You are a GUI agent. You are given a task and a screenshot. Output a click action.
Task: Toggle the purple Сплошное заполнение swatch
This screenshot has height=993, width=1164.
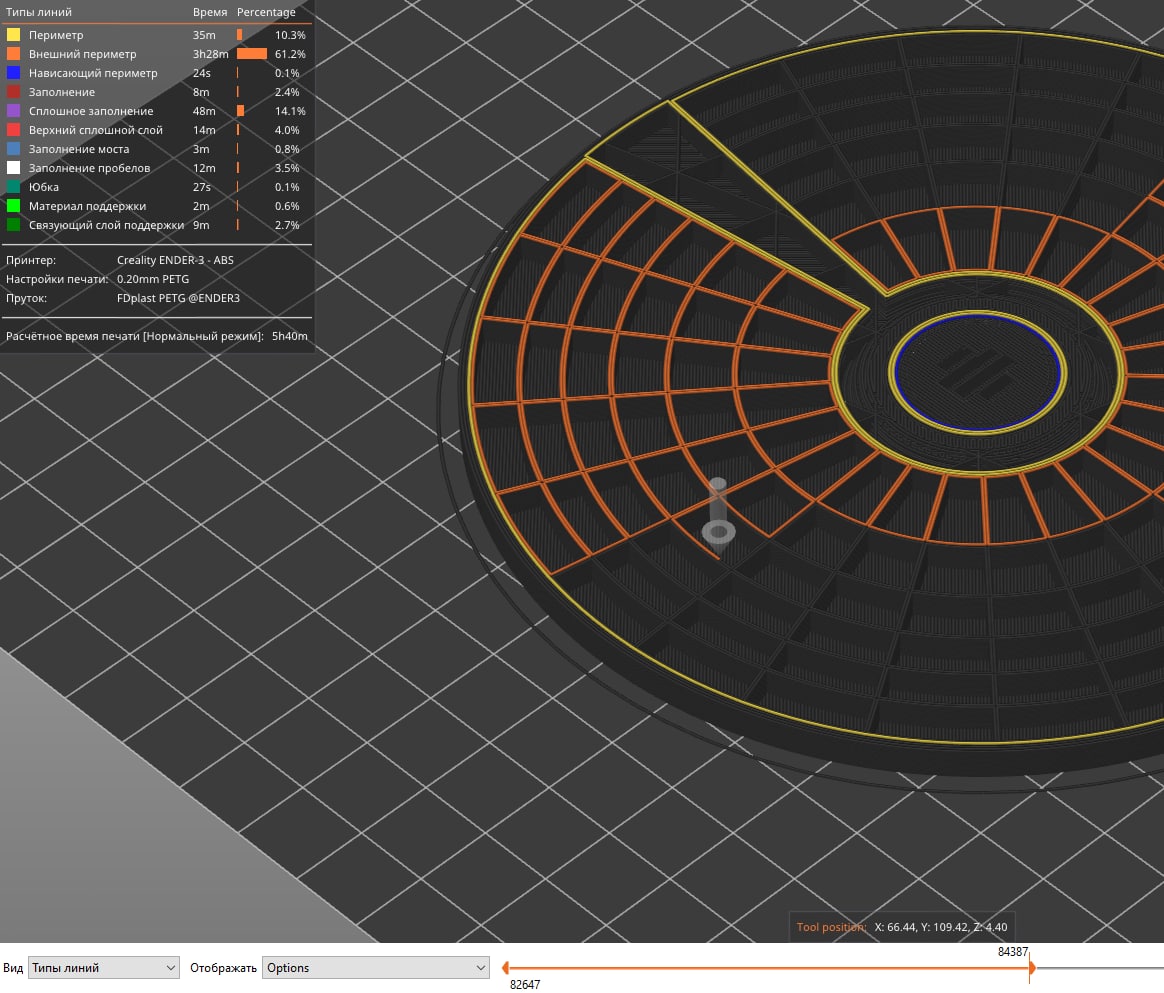[13, 111]
